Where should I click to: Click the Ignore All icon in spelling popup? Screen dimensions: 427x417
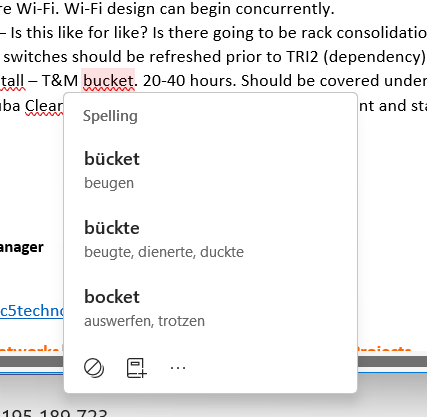94,368
